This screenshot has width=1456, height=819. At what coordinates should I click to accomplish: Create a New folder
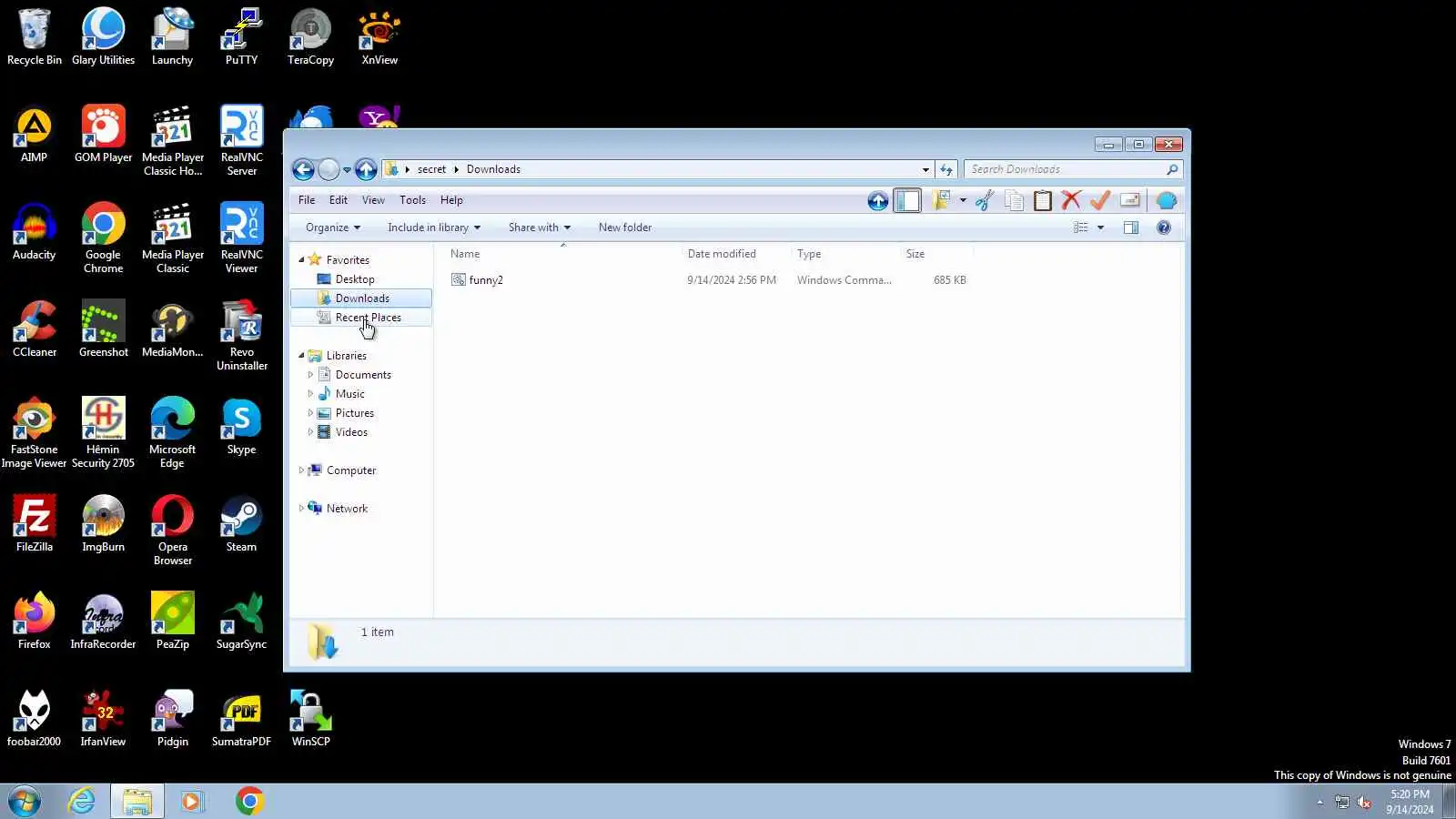[x=625, y=227]
